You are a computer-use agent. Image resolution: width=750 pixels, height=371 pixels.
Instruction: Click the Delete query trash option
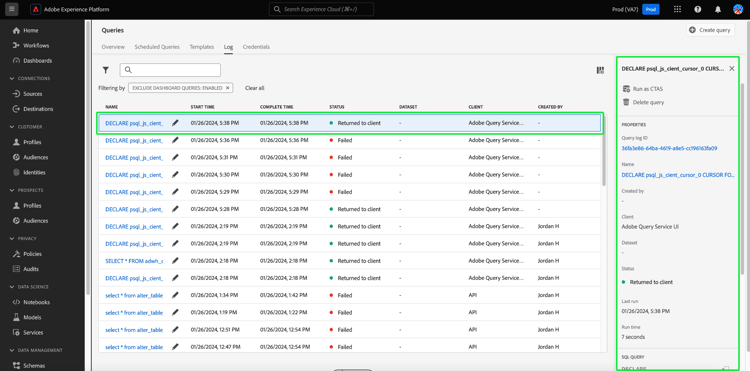click(x=643, y=102)
